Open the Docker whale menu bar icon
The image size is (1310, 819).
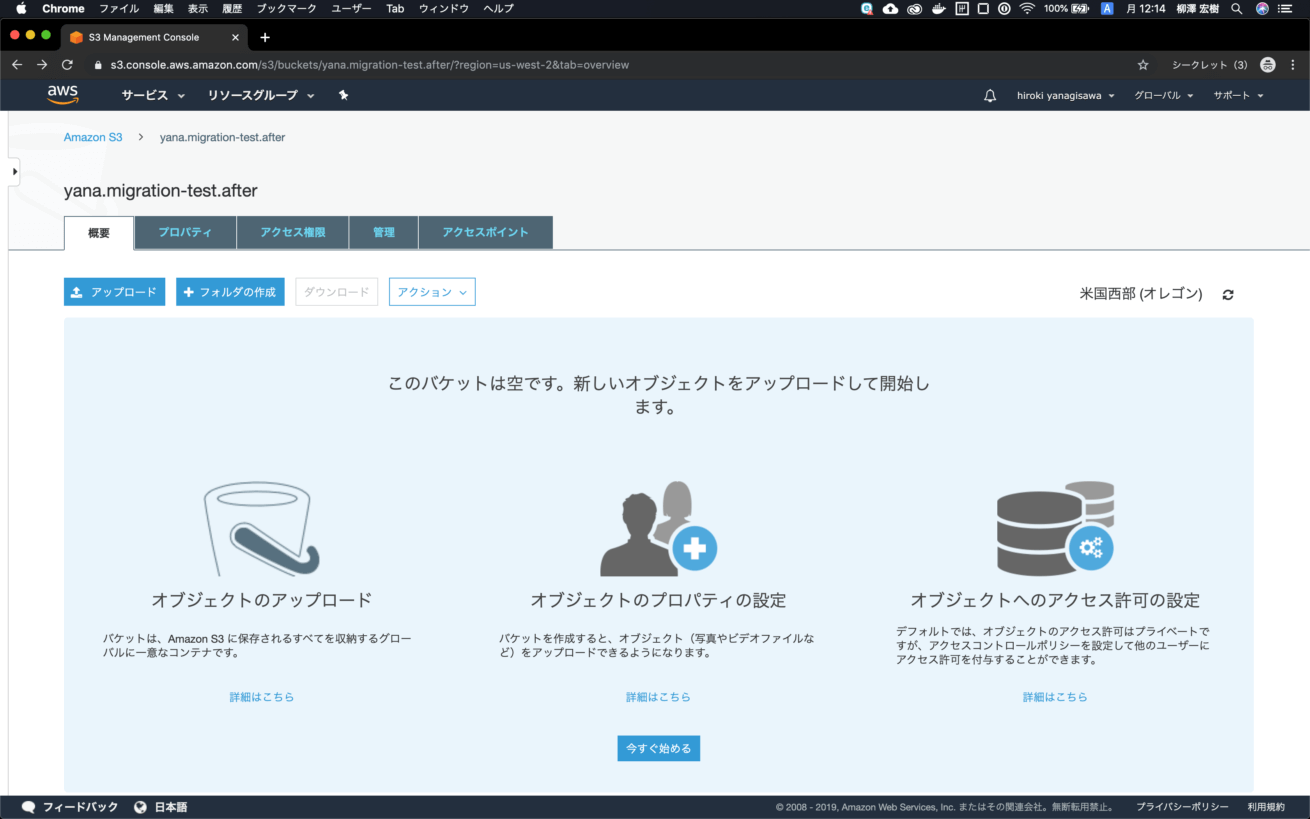point(938,8)
